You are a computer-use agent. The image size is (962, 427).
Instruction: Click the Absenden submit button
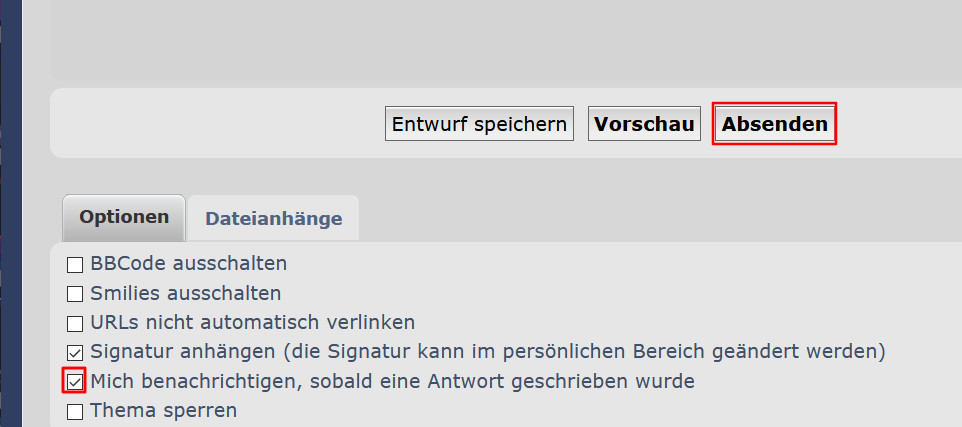(x=774, y=124)
